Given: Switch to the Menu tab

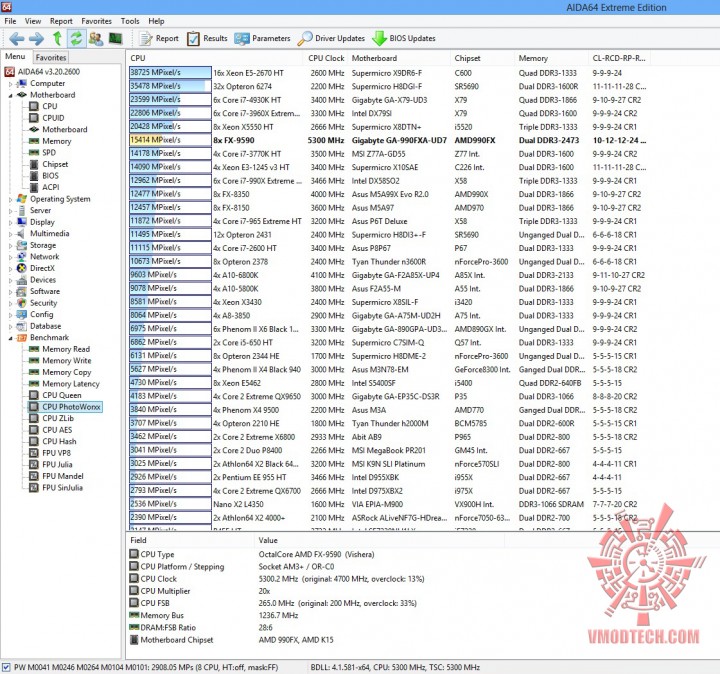Looking at the screenshot, I should 15,56.
